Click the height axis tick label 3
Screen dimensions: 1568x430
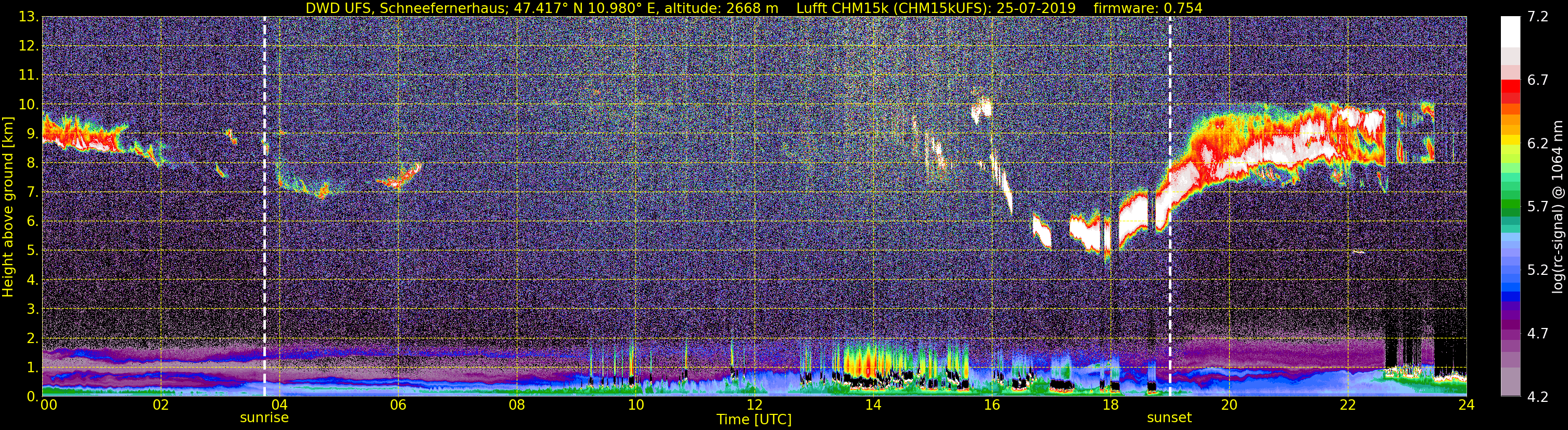[x=32, y=309]
